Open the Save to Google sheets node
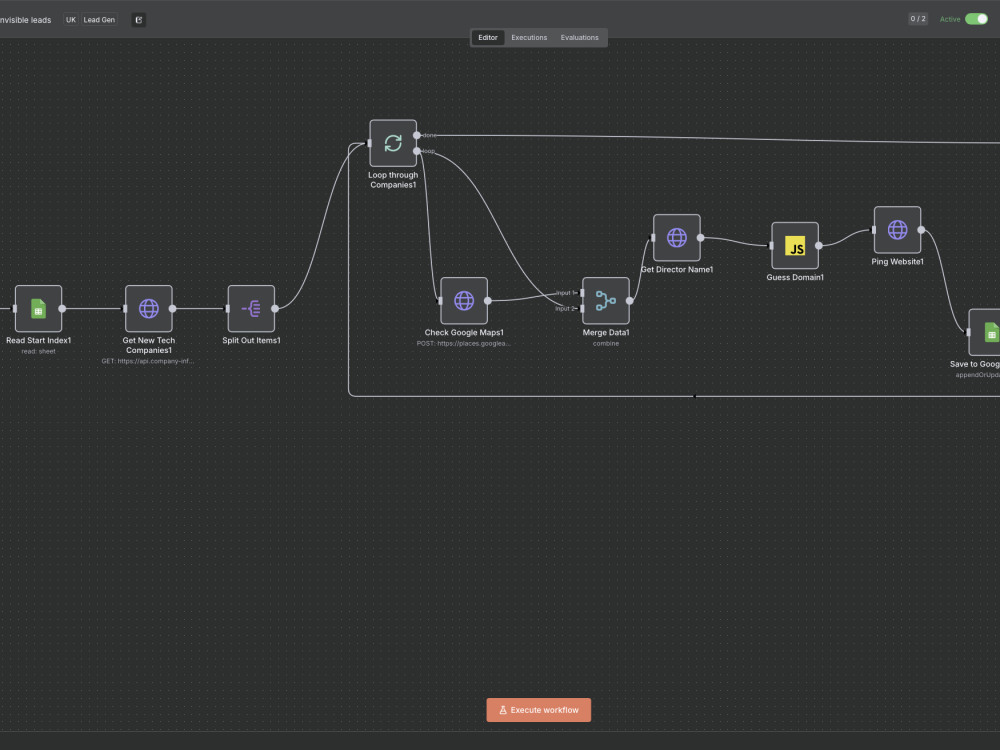This screenshot has width=1000, height=750. (985, 332)
